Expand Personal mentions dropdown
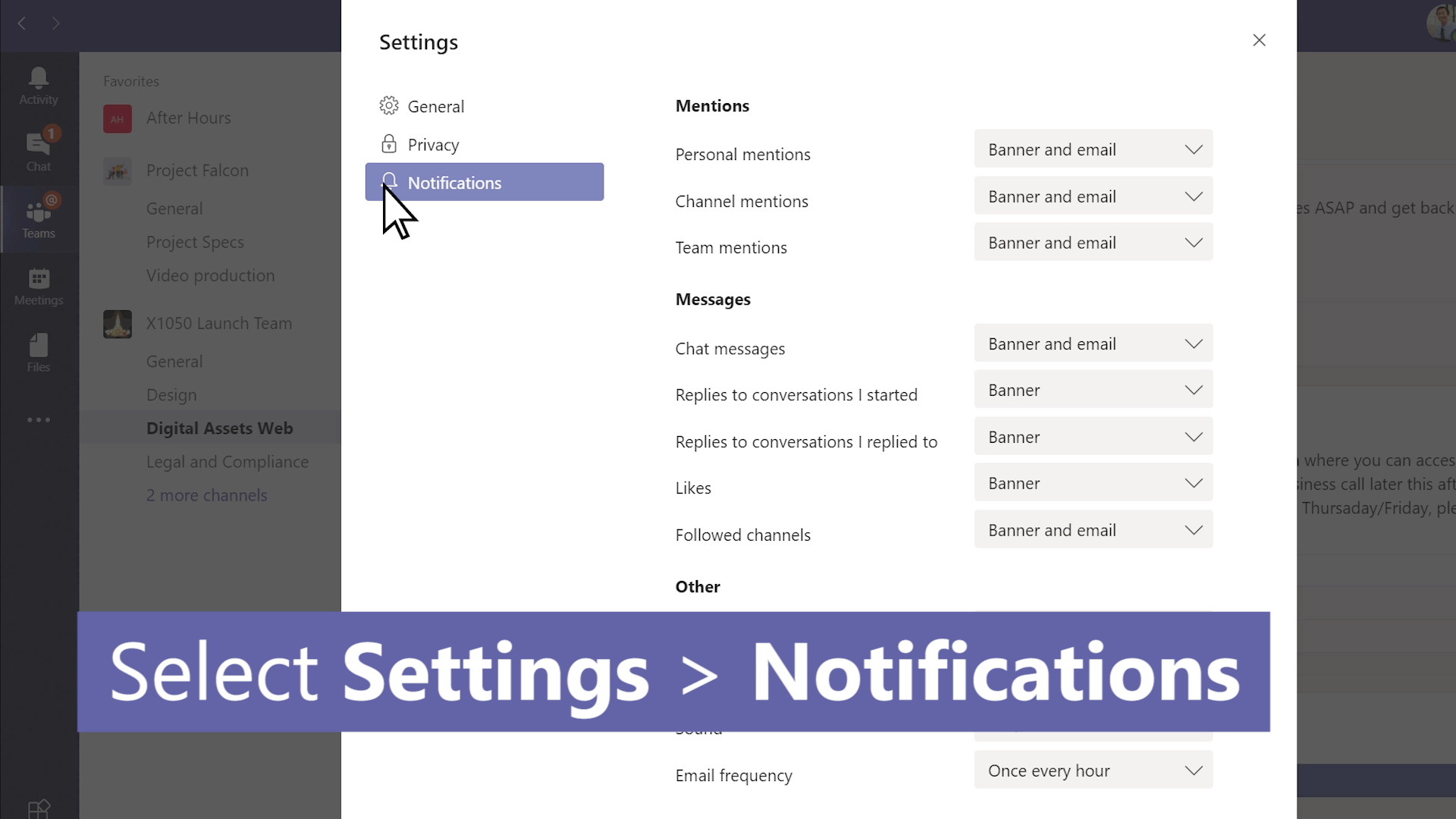 [1093, 150]
